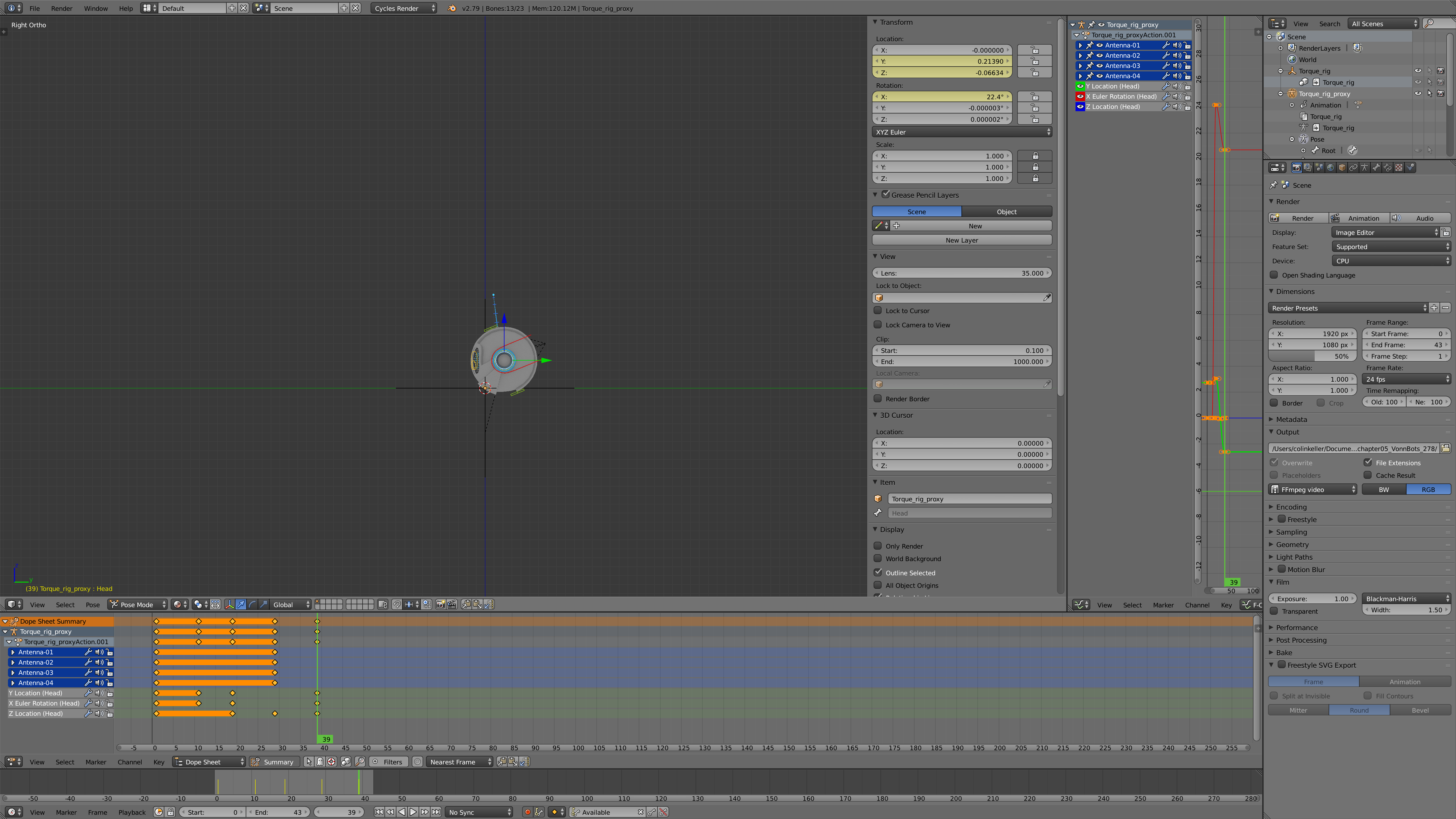Enable Lock Camera to View
Image resolution: width=1456 pixels, height=819 pixels.
(878, 324)
